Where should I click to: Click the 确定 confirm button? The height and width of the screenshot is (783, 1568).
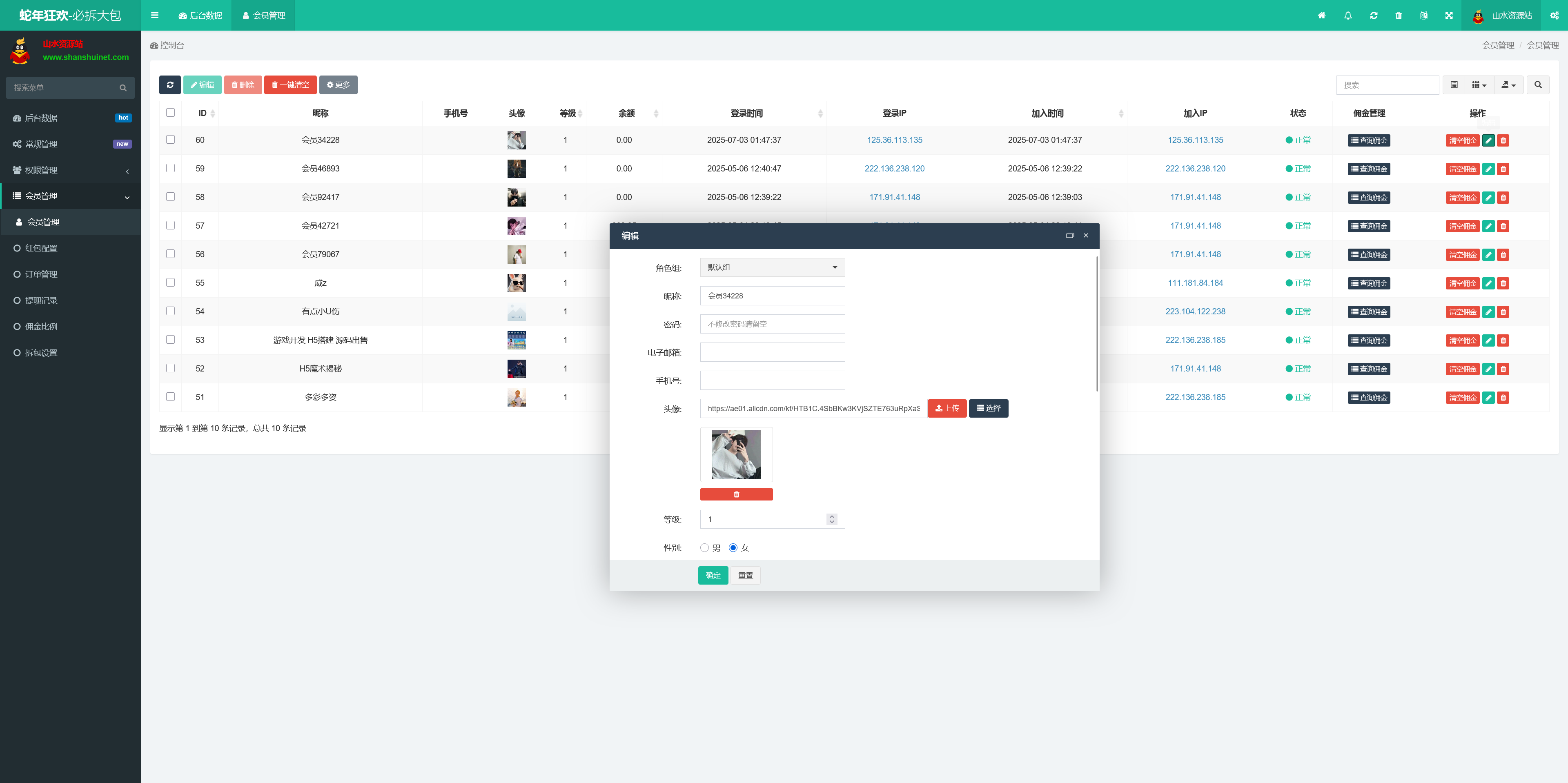(x=713, y=575)
